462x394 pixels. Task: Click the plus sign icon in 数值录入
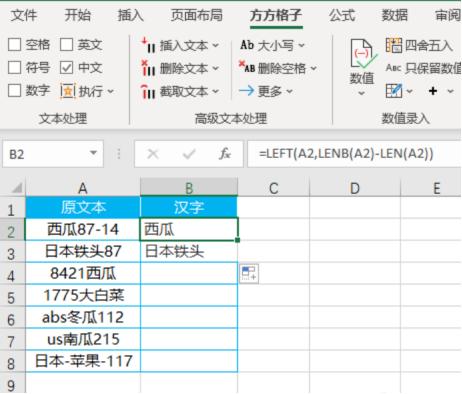click(x=433, y=91)
